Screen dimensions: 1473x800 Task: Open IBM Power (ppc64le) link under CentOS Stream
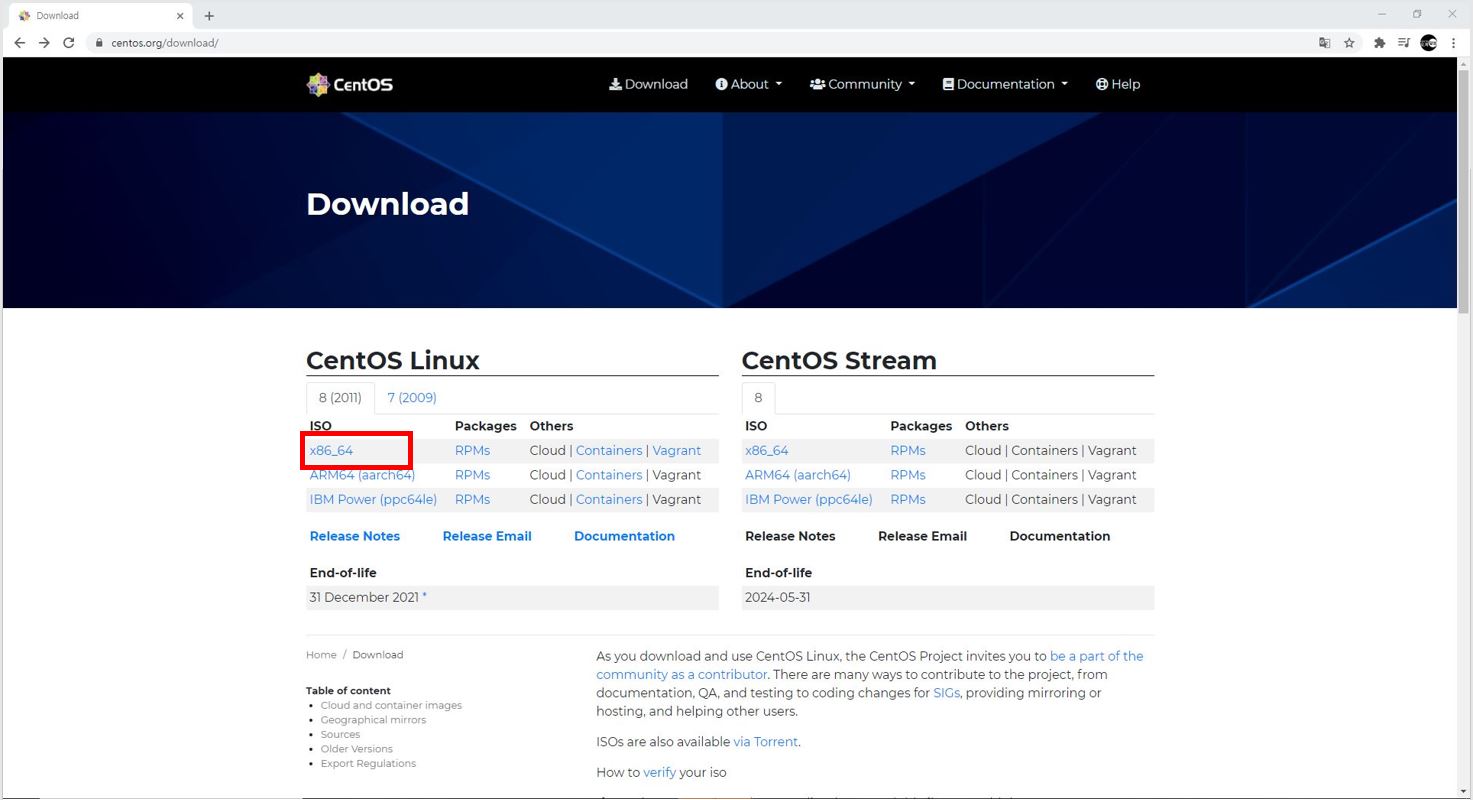809,499
